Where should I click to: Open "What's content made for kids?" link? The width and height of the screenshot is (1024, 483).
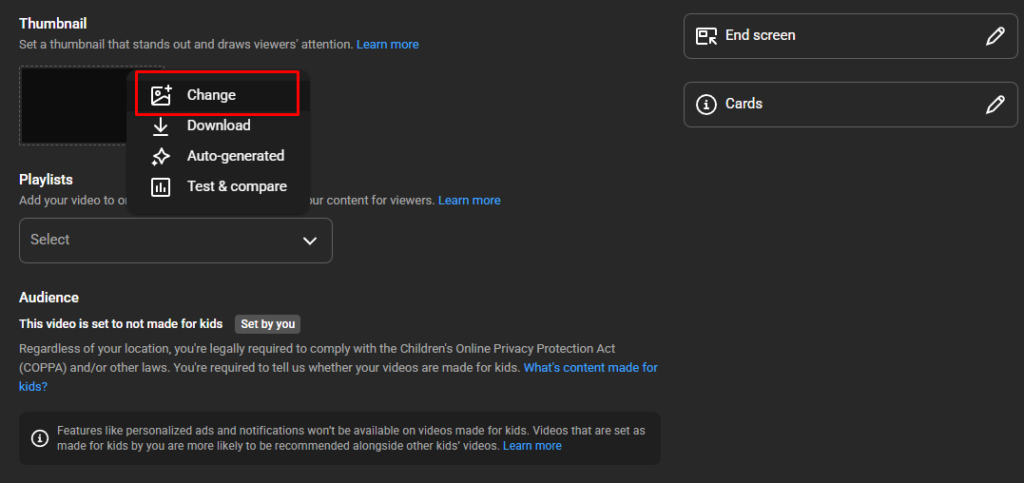[x=338, y=377]
